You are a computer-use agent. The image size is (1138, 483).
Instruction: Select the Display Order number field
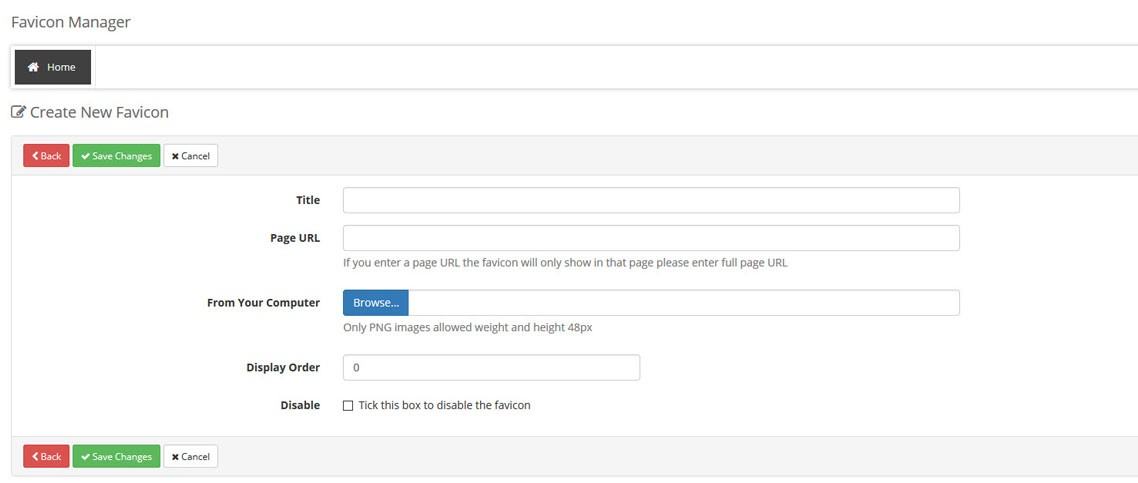click(x=491, y=368)
